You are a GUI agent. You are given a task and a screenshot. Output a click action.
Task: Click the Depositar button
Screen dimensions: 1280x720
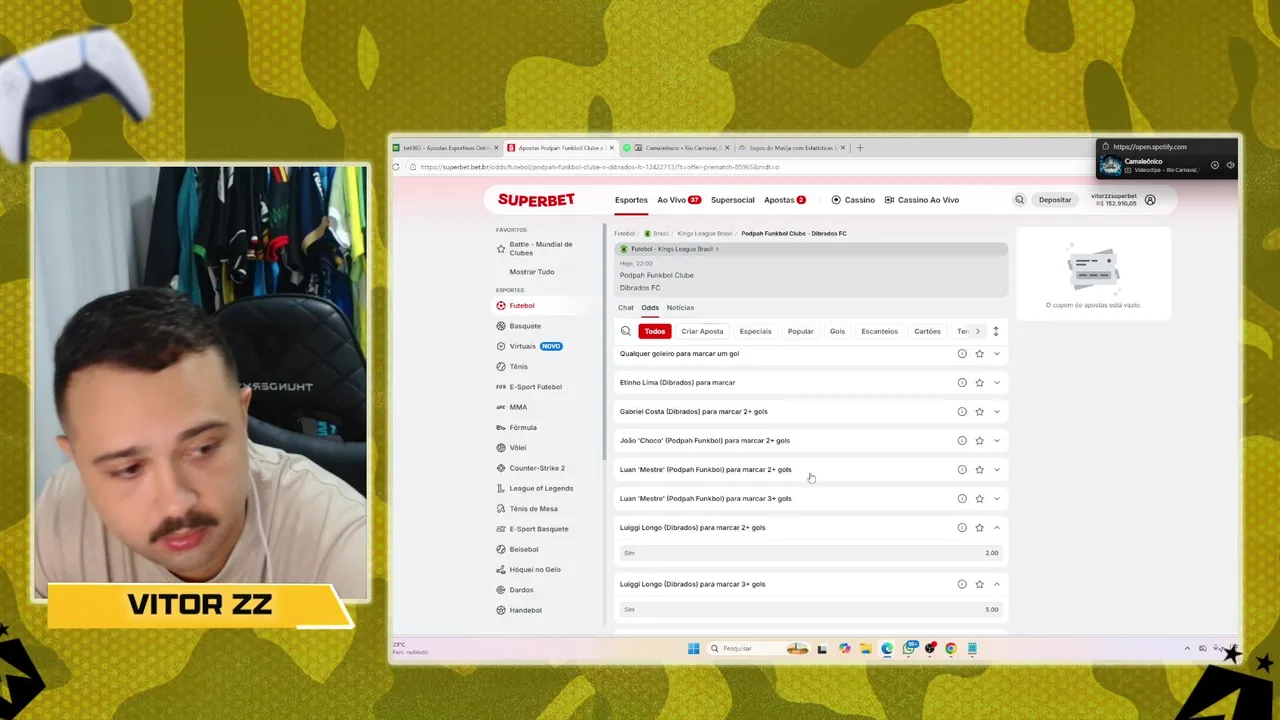point(1055,200)
